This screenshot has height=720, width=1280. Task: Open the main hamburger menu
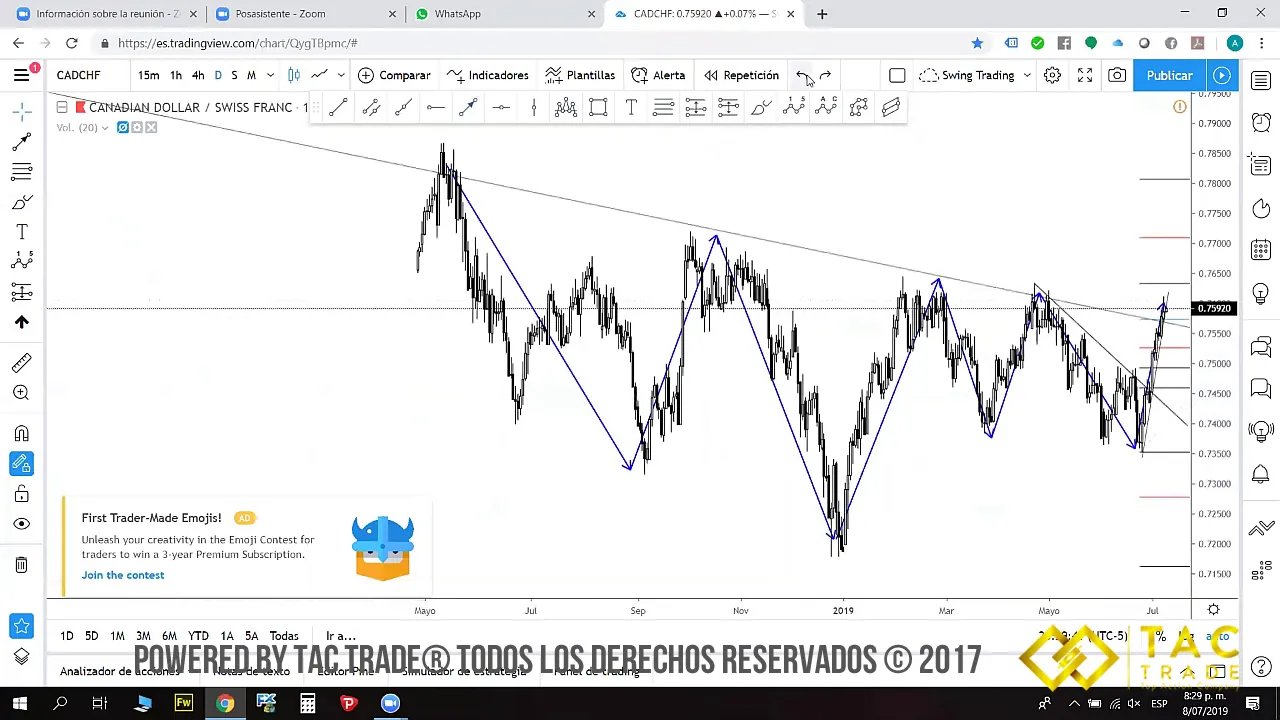pos(21,75)
